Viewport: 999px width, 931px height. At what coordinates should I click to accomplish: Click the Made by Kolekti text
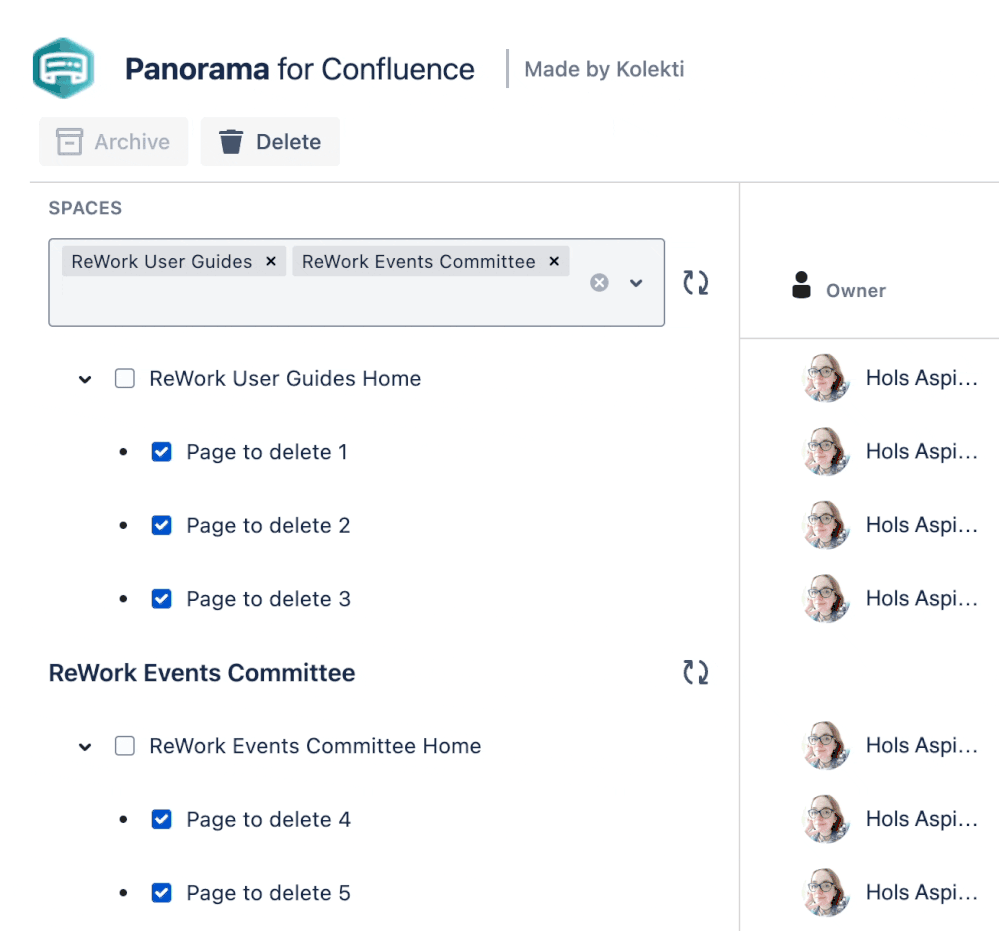tap(604, 69)
